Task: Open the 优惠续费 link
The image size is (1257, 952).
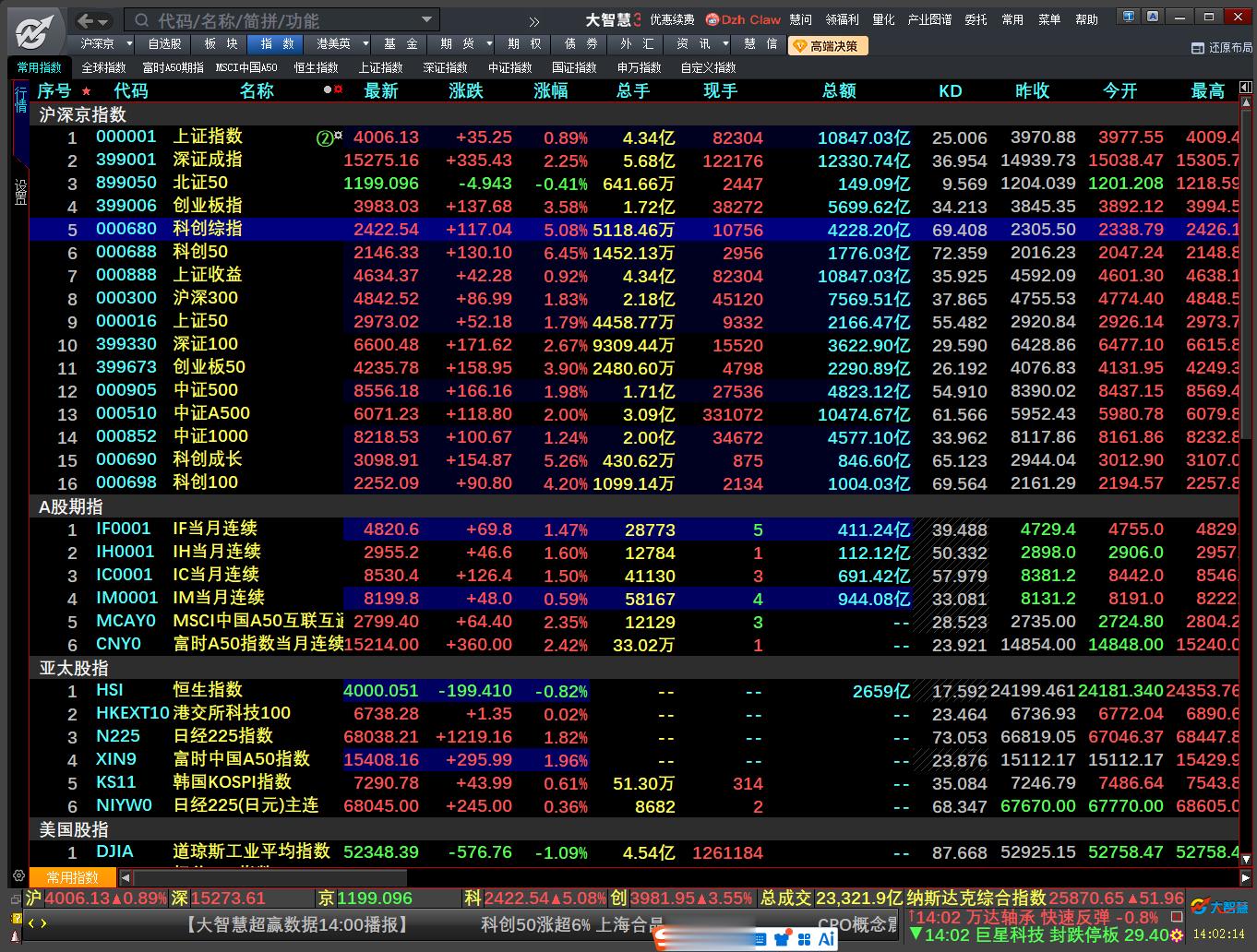Action: (672, 19)
